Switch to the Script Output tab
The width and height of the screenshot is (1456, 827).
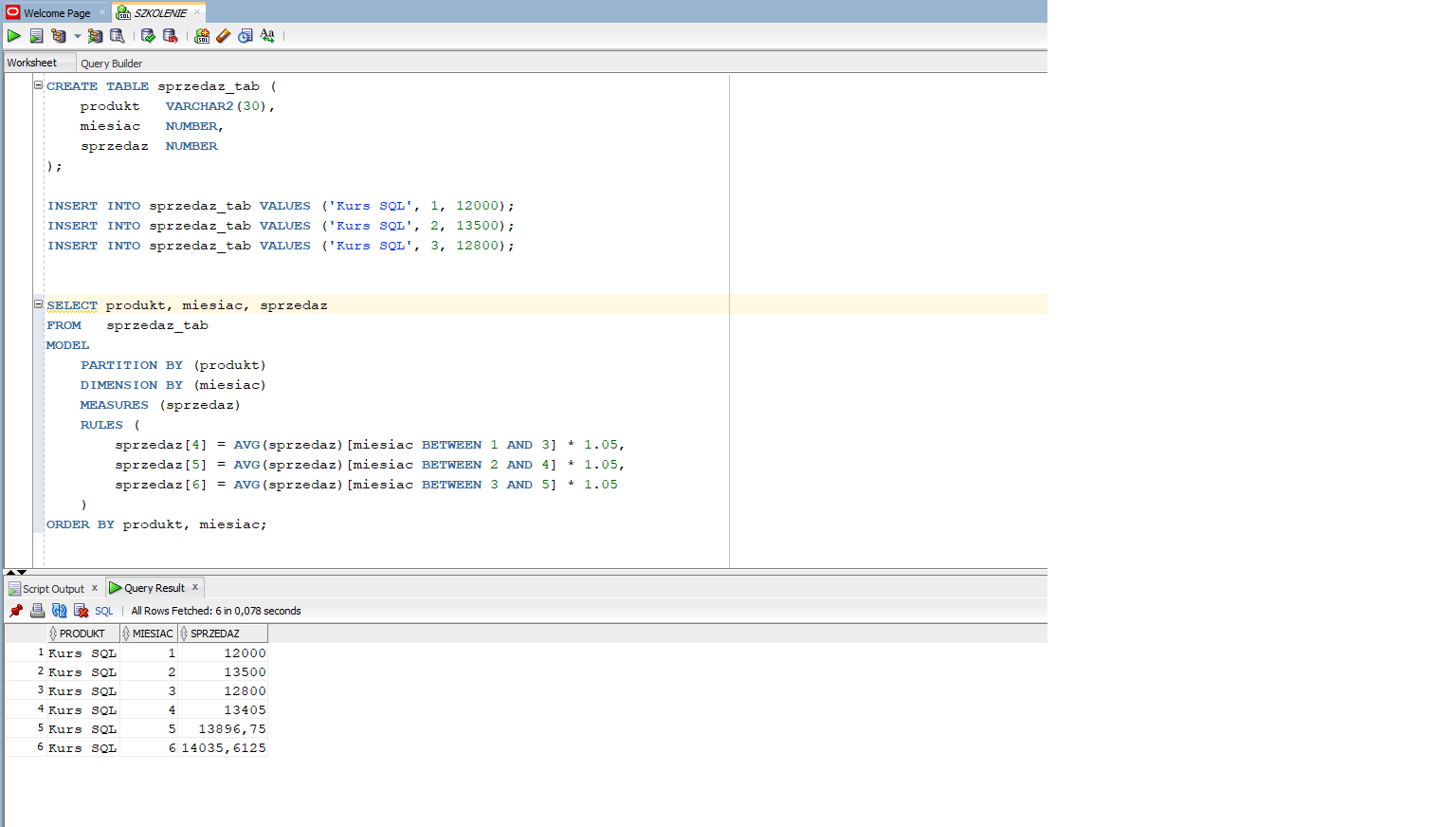pos(53,589)
